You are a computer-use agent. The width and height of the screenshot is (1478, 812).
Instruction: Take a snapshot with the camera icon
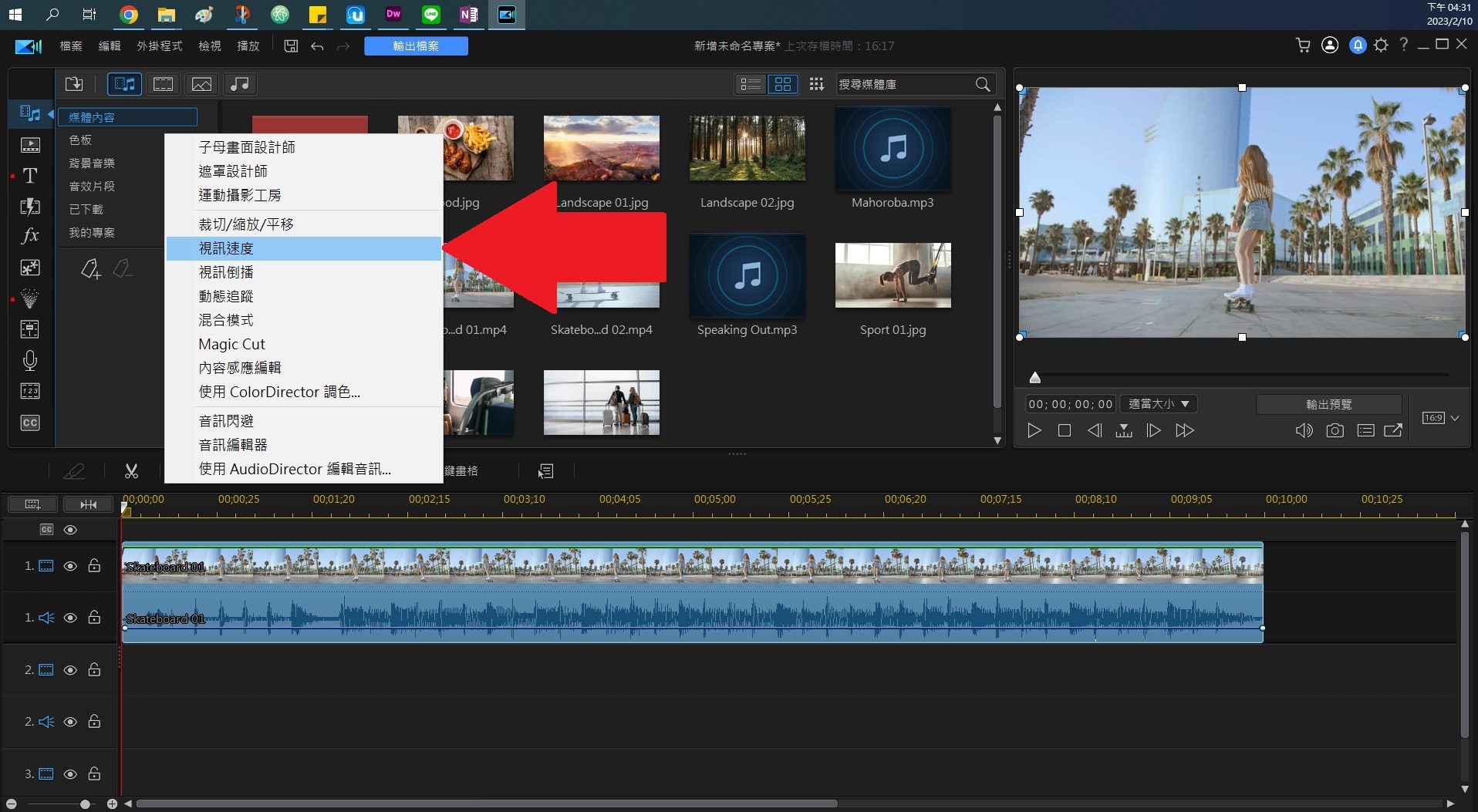point(1335,430)
